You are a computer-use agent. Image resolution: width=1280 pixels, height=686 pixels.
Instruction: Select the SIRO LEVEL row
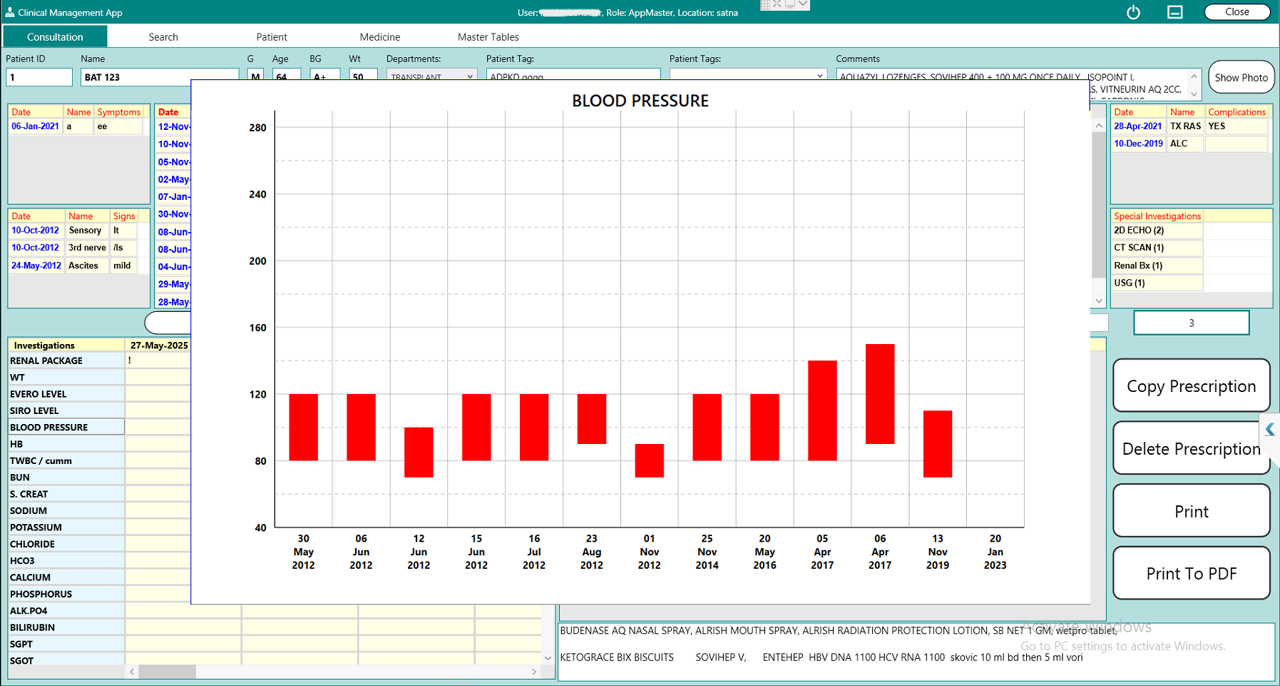point(66,410)
